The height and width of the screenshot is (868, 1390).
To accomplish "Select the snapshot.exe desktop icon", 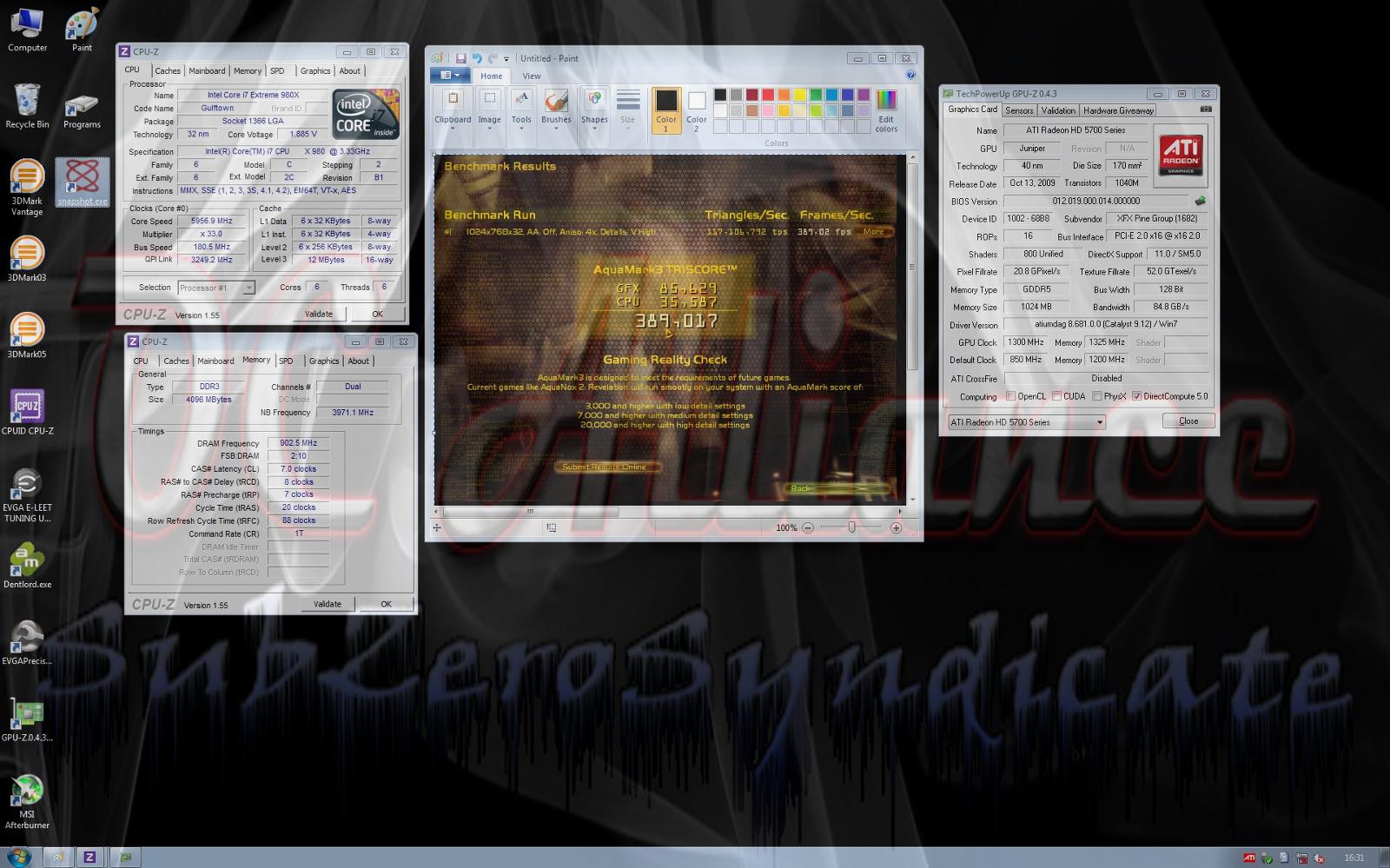I will coord(82,182).
